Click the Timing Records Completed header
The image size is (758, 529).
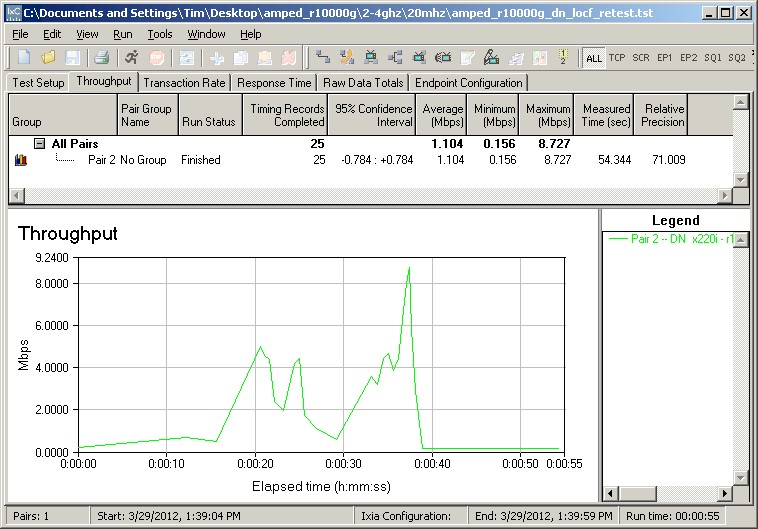coord(285,115)
